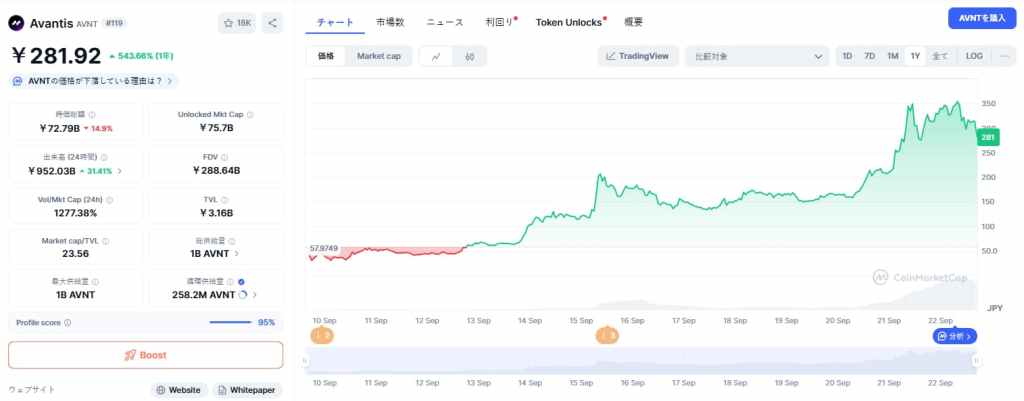Click the orange event marker near 10 Sep
The image size is (1024, 401).
(322, 336)
